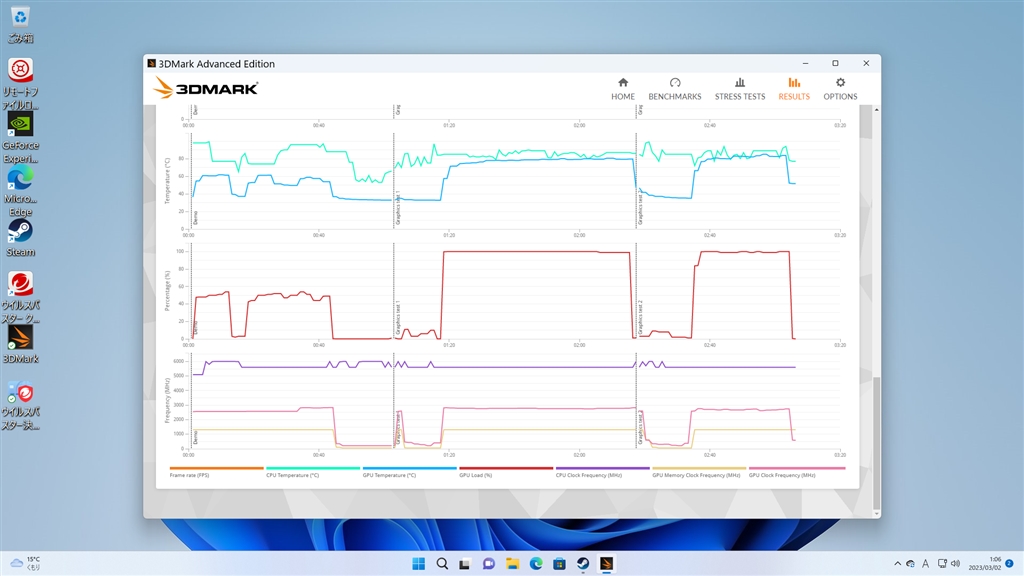Open Microsoft Edge from taskbar
This screenshot has height=576, width=1024.
click(x=536, y=563)
